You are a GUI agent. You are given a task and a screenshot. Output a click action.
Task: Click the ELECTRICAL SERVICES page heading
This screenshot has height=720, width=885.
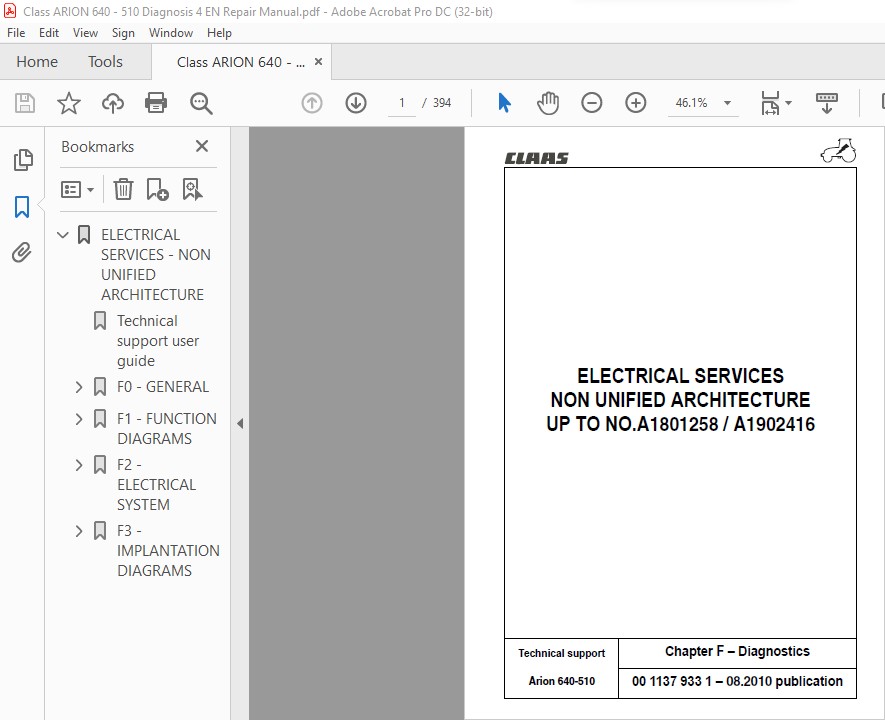pyautogui.click(x=680, y=400)
